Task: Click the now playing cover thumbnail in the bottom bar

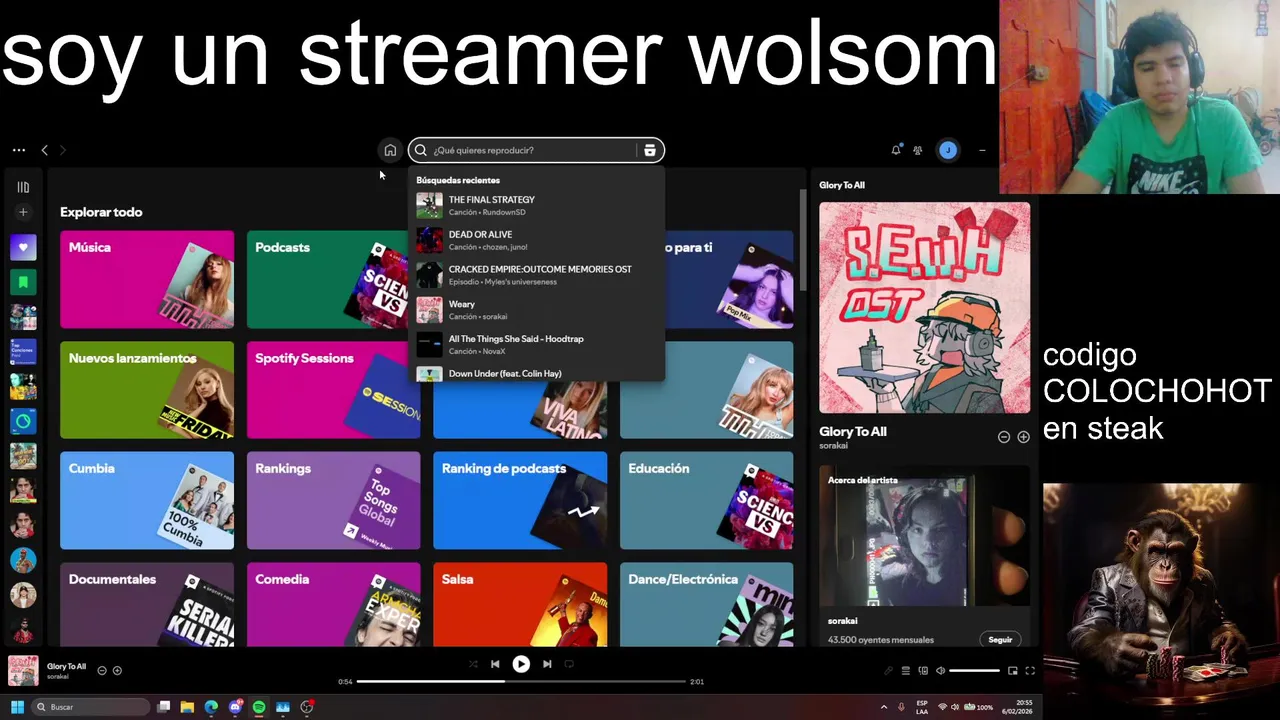Action: 23,670
